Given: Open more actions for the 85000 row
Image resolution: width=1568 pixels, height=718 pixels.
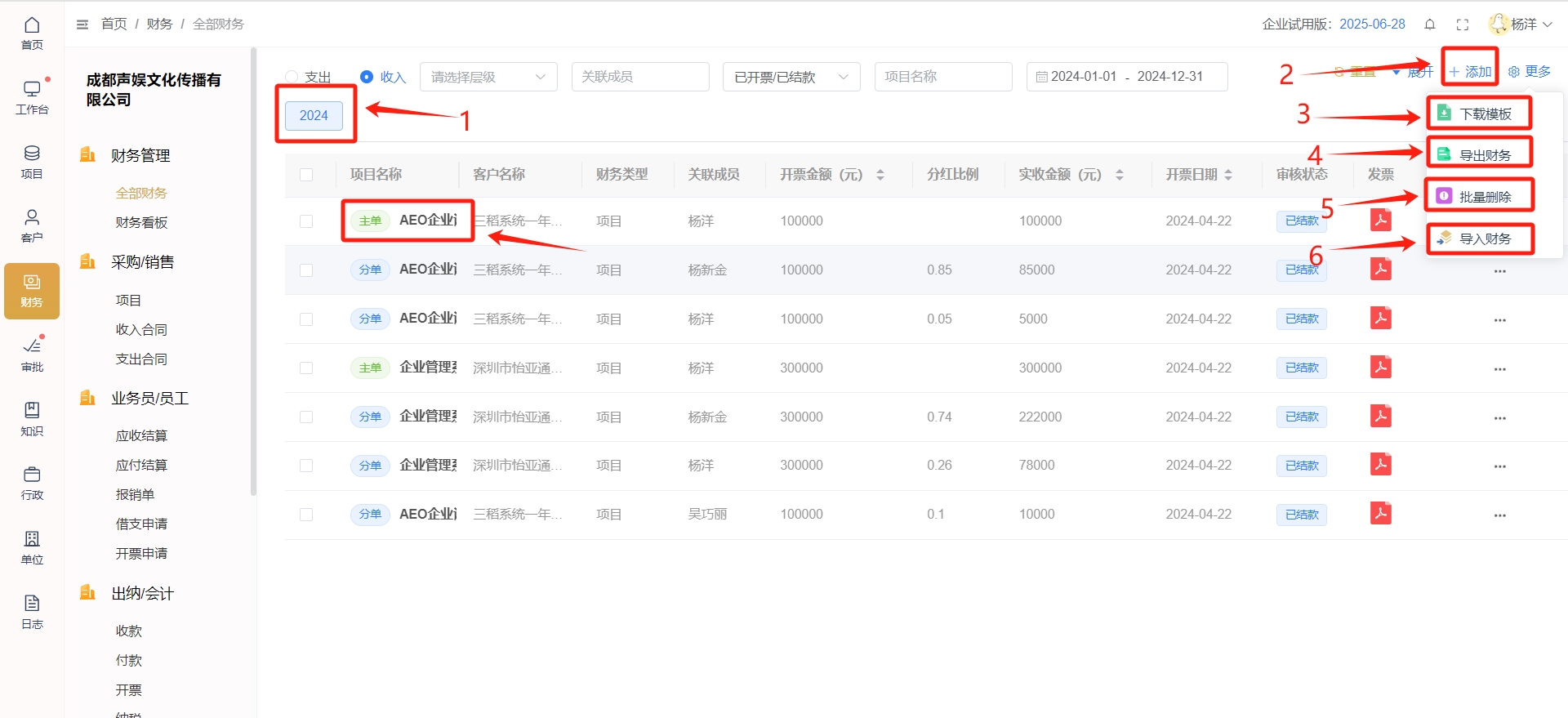Looking at the screenshot, I should tap(1500, 271).
